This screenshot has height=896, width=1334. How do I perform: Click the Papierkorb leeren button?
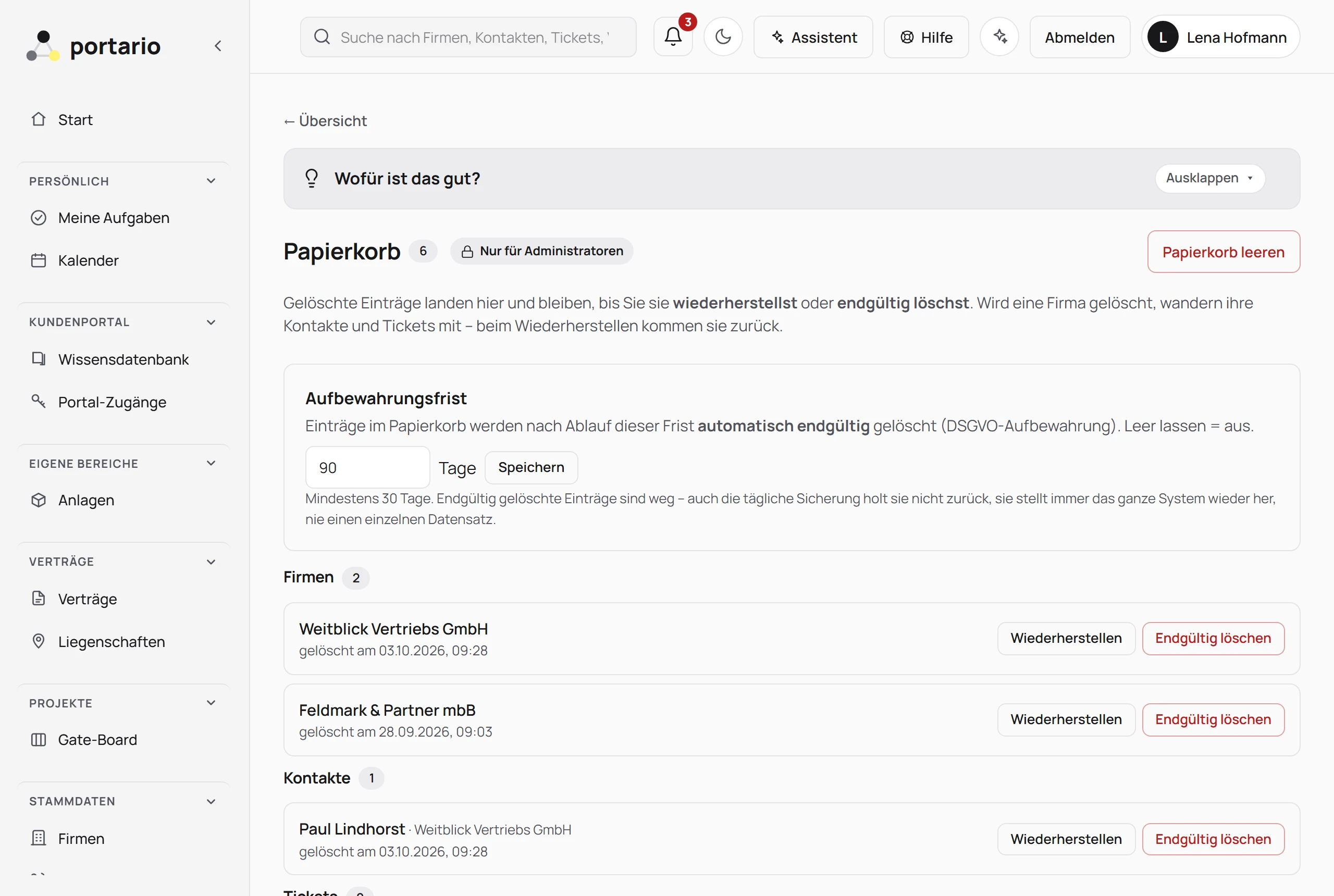pos(1224,252)
